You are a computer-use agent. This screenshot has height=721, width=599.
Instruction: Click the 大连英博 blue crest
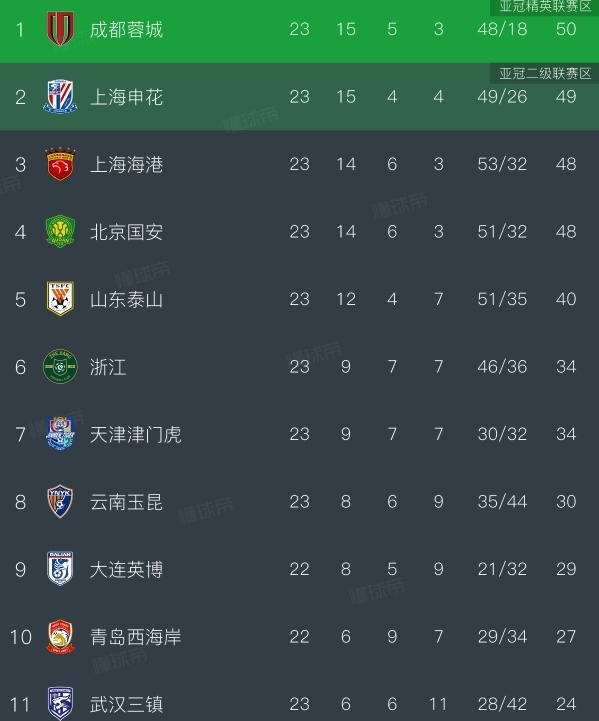[x=60, y=569]
